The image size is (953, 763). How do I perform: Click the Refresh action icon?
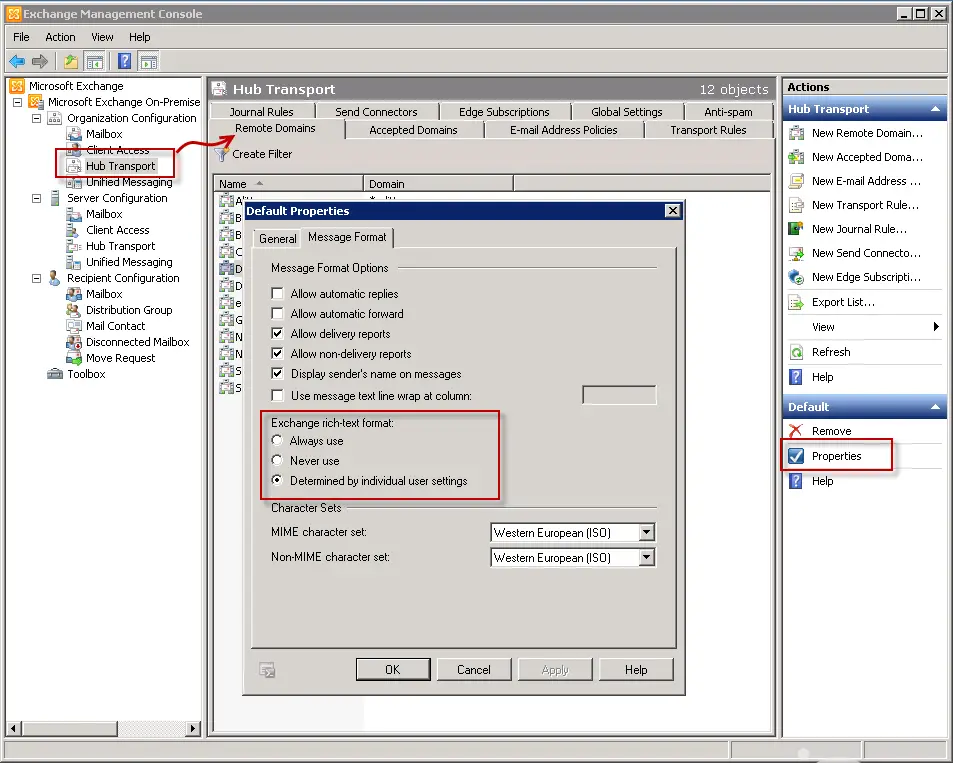[x=796, y=352]
